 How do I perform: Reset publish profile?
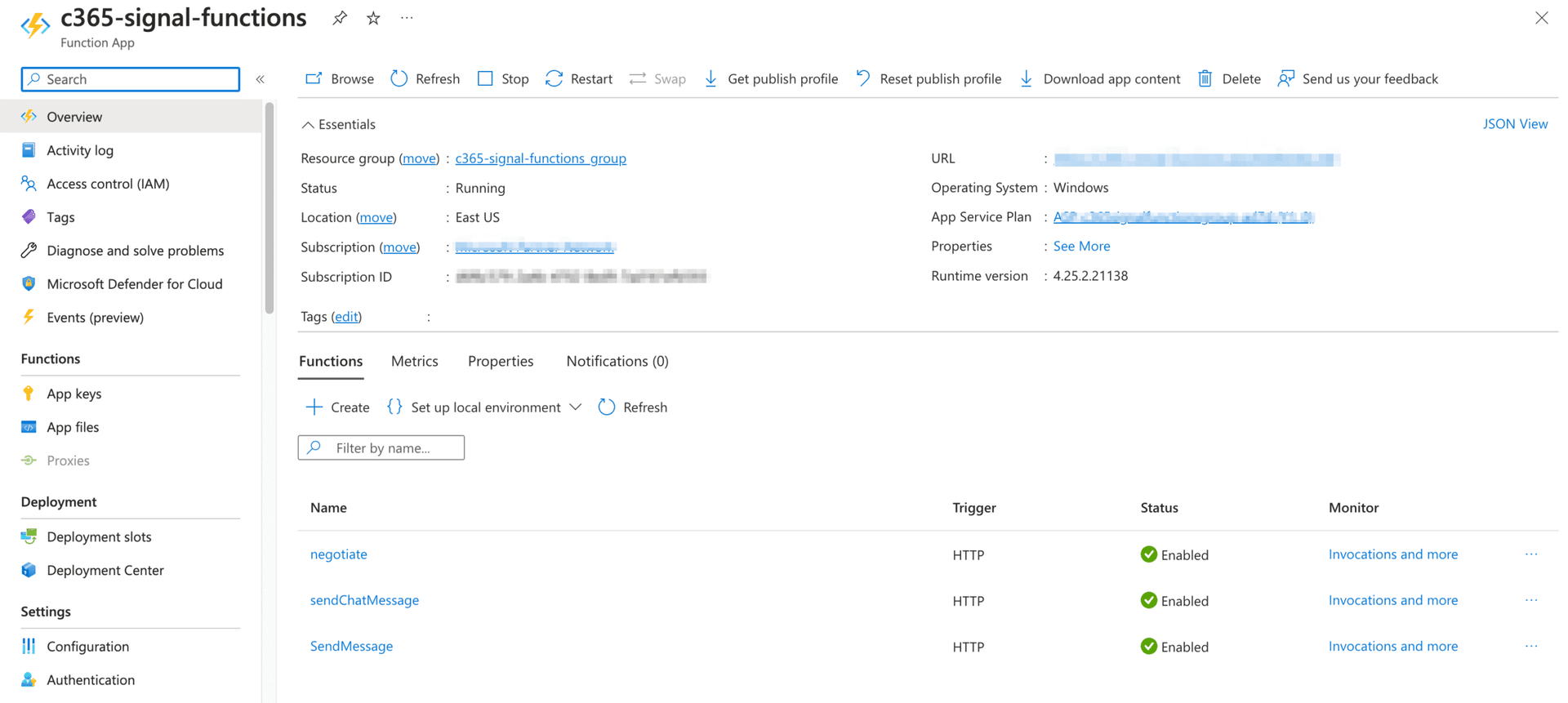(x=929, y=78)
